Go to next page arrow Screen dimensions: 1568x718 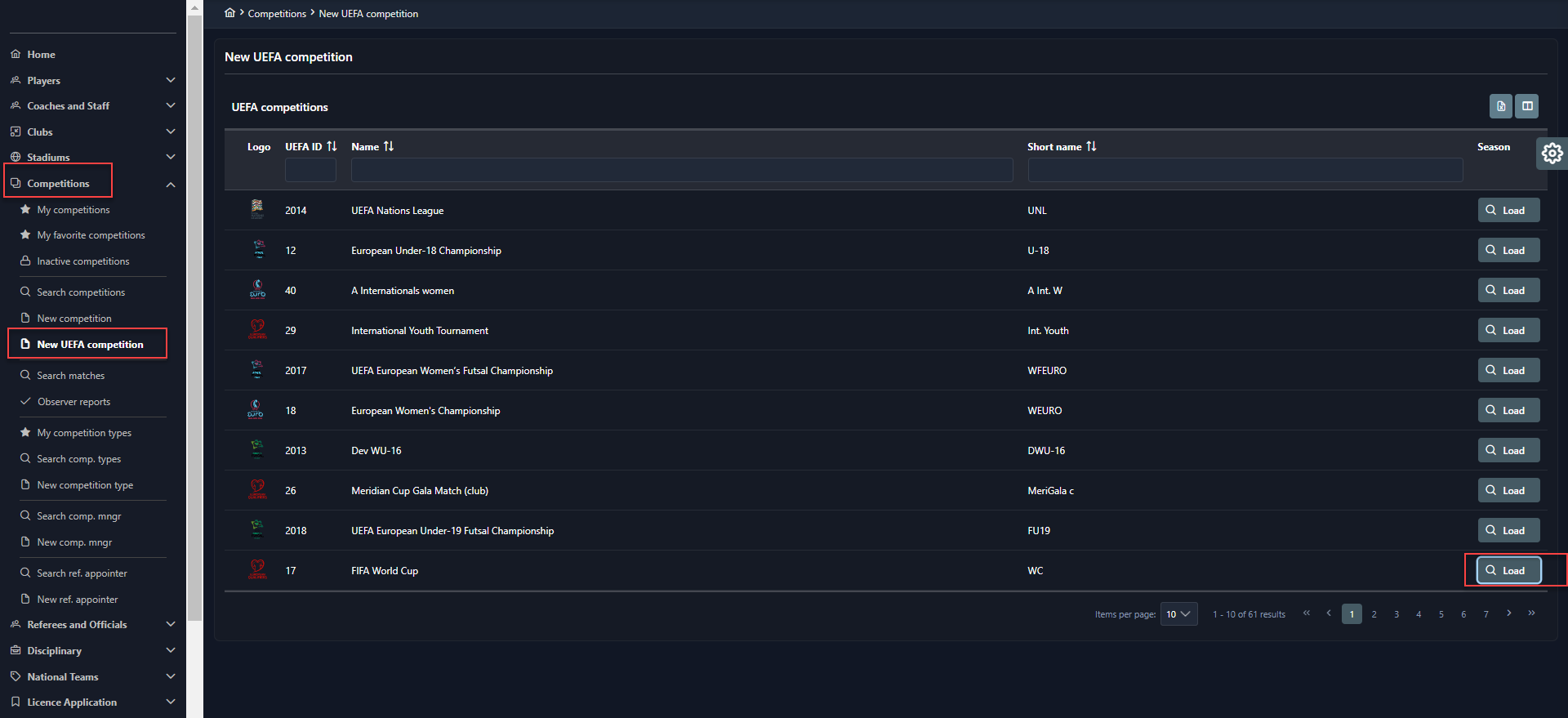tap(1508, 613)
